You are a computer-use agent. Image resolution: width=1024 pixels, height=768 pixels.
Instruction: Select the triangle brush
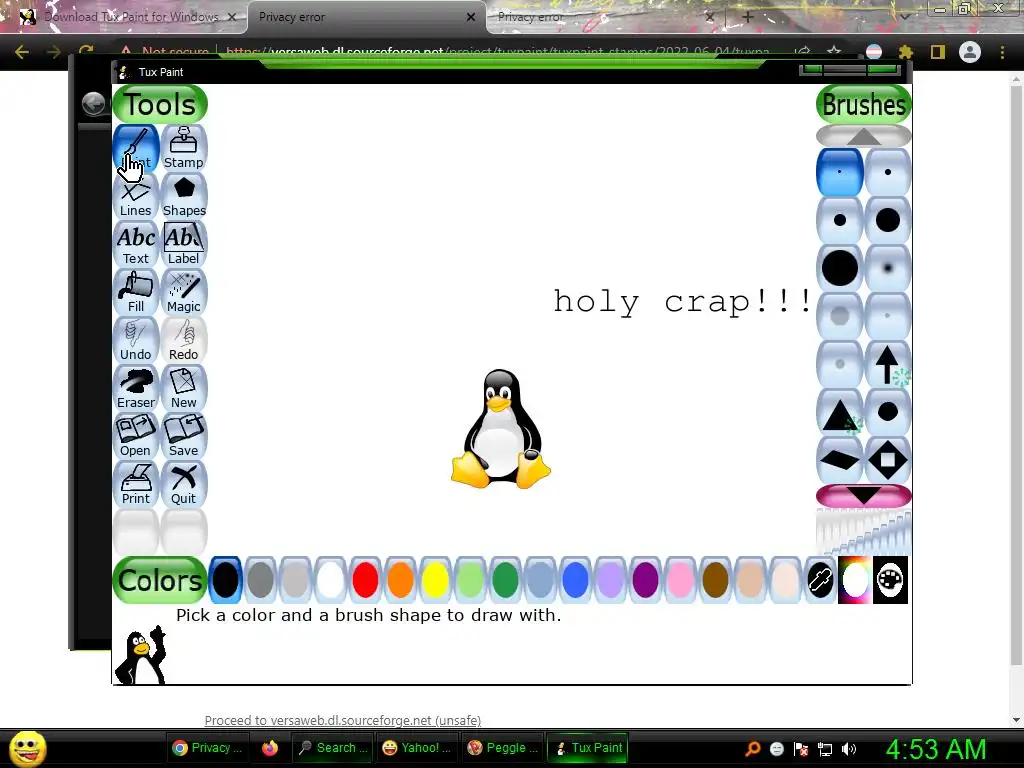tap(840, 412)
